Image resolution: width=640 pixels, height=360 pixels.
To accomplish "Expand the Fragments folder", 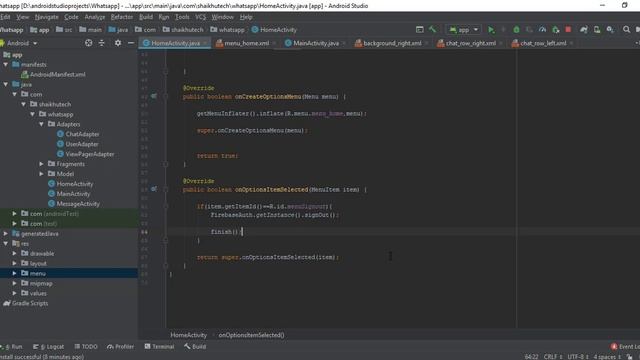I will tap(41, 164).
